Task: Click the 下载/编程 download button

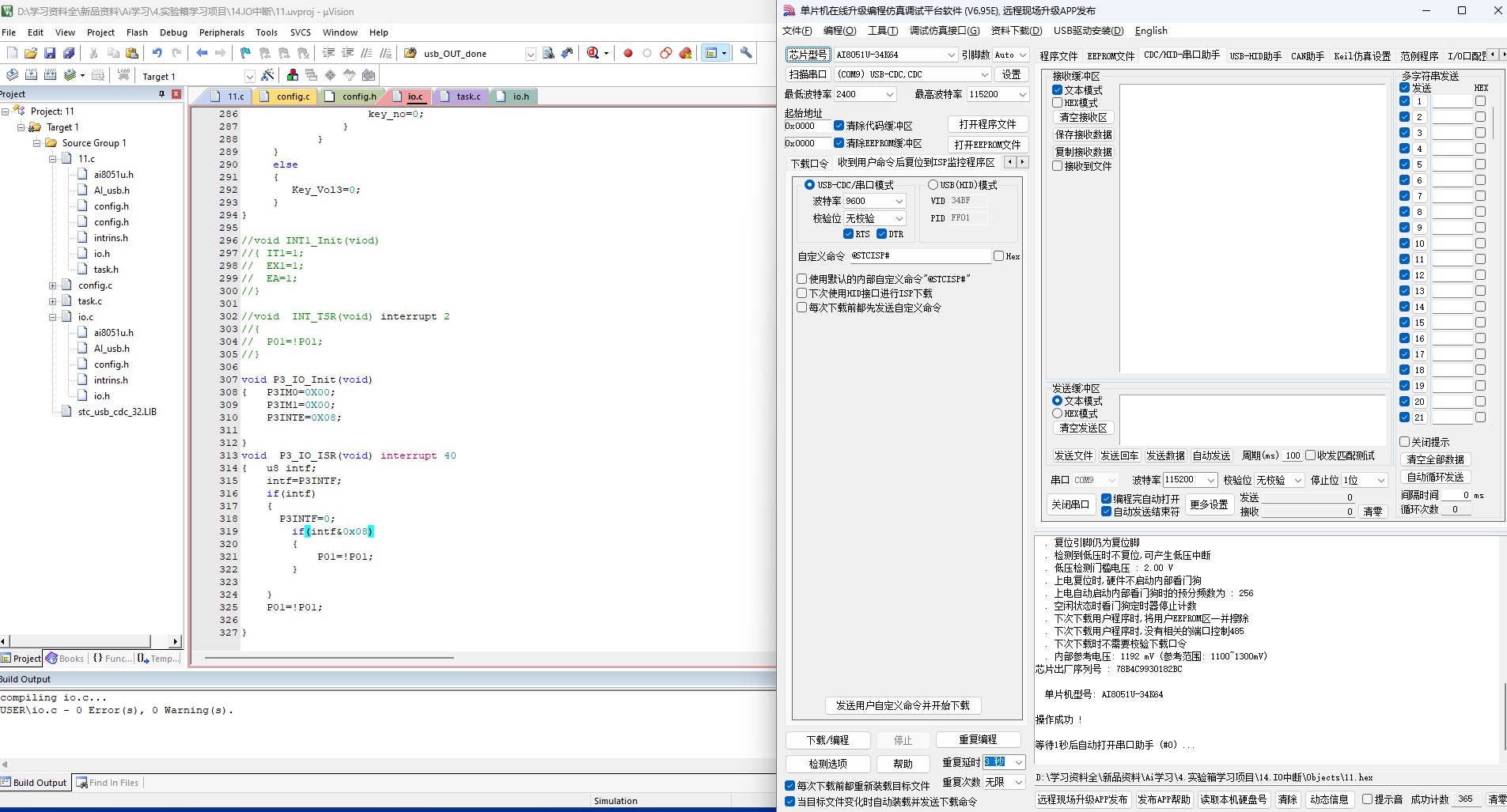Action: (827, 740)
